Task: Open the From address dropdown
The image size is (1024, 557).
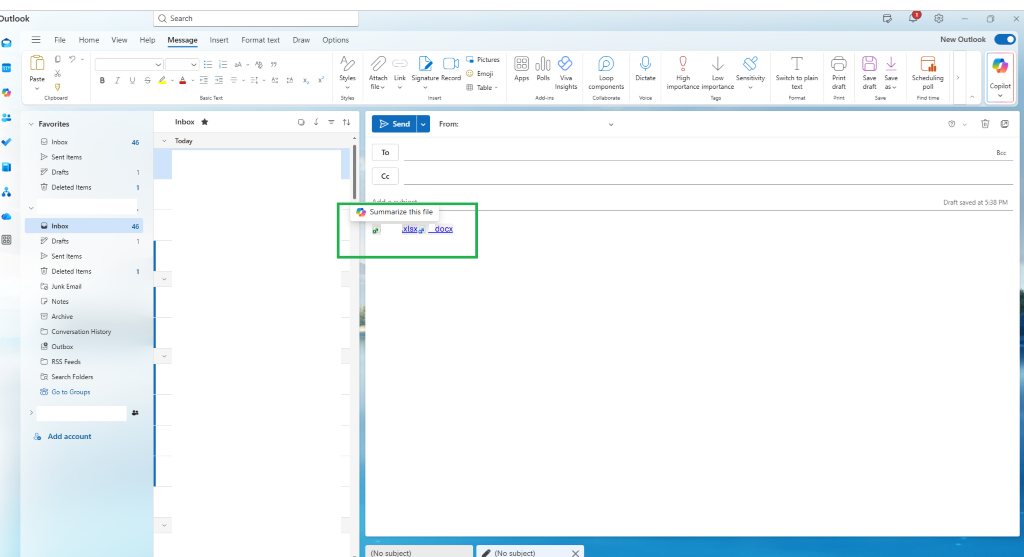Action: pos(611,125)
